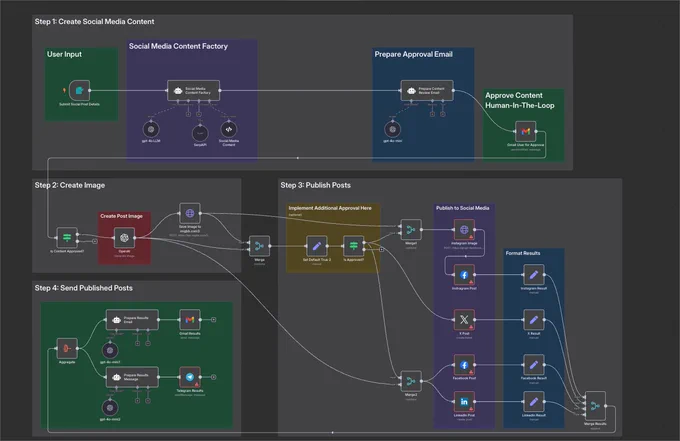The width and height of the screenshot is (680, 441).
Task: Click the User Input sticky note label
Action: (64, 54)
